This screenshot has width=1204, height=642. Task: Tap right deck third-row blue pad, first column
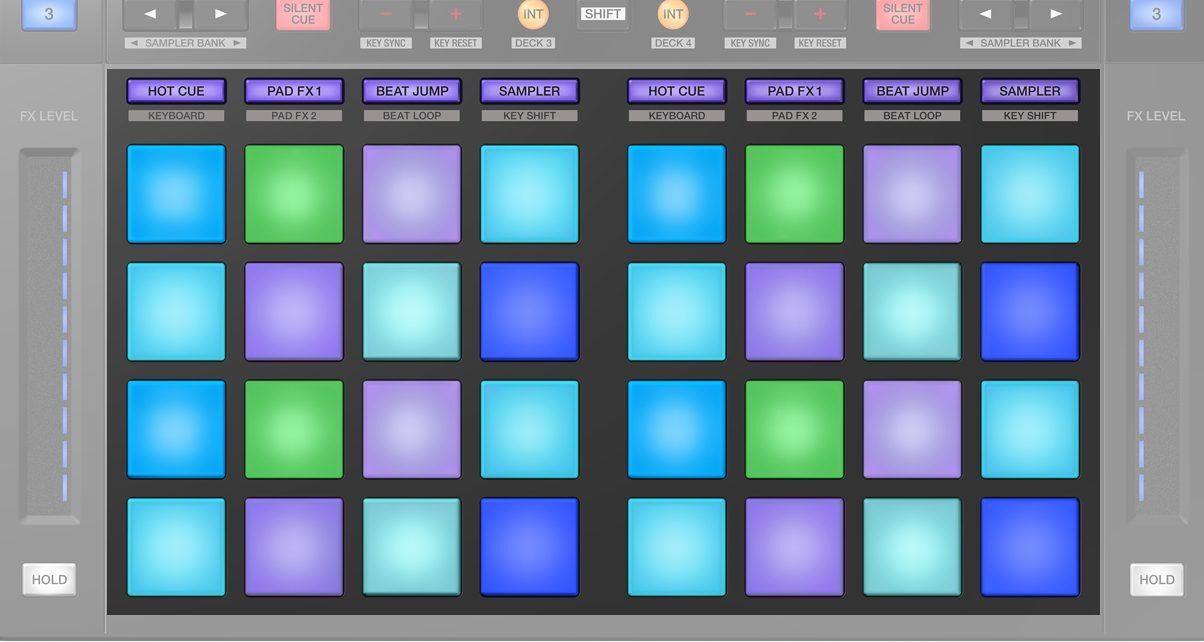pyautogui.click(x=677, y=430)
